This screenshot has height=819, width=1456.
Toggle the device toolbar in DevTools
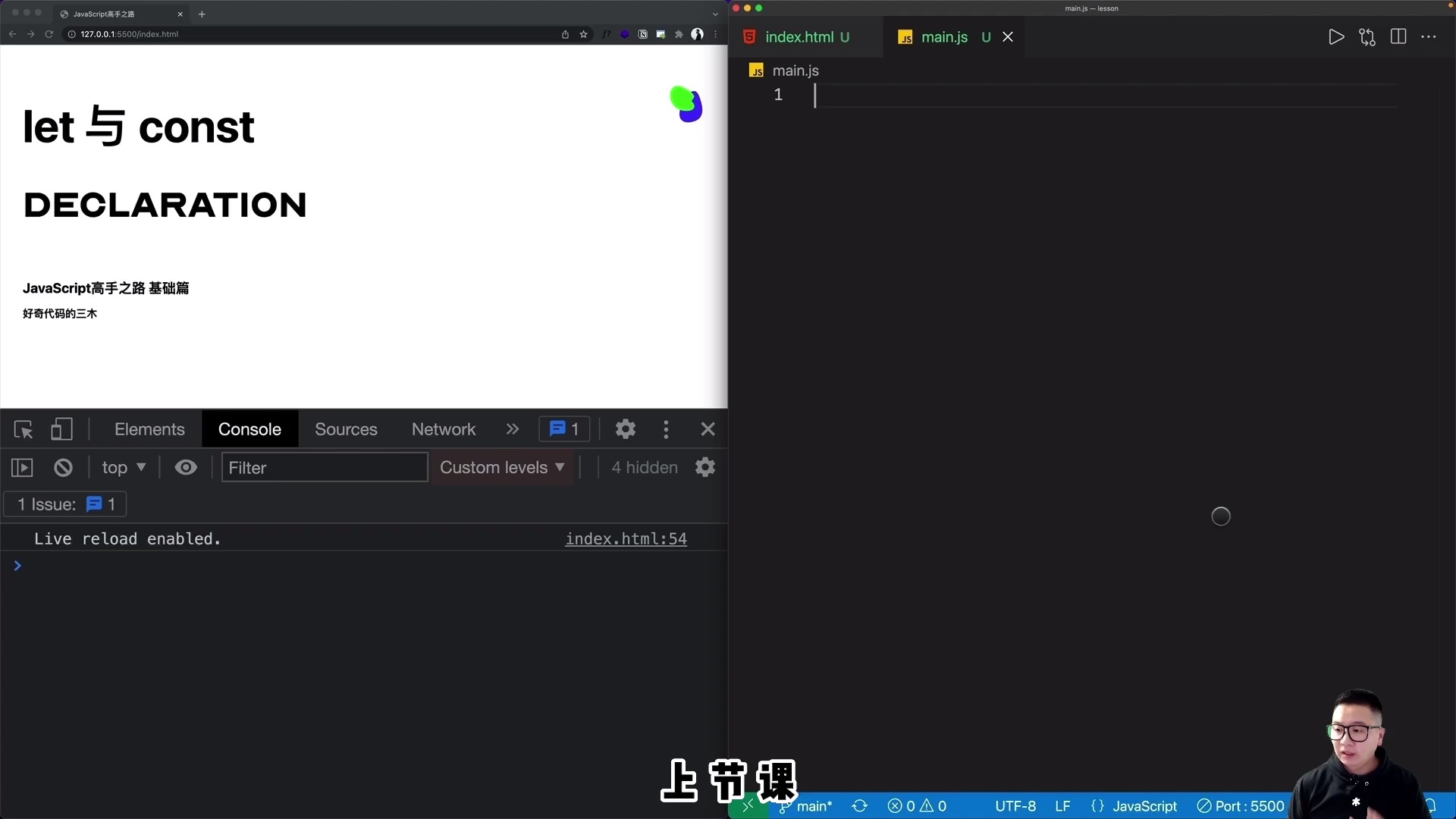(61, 429)
